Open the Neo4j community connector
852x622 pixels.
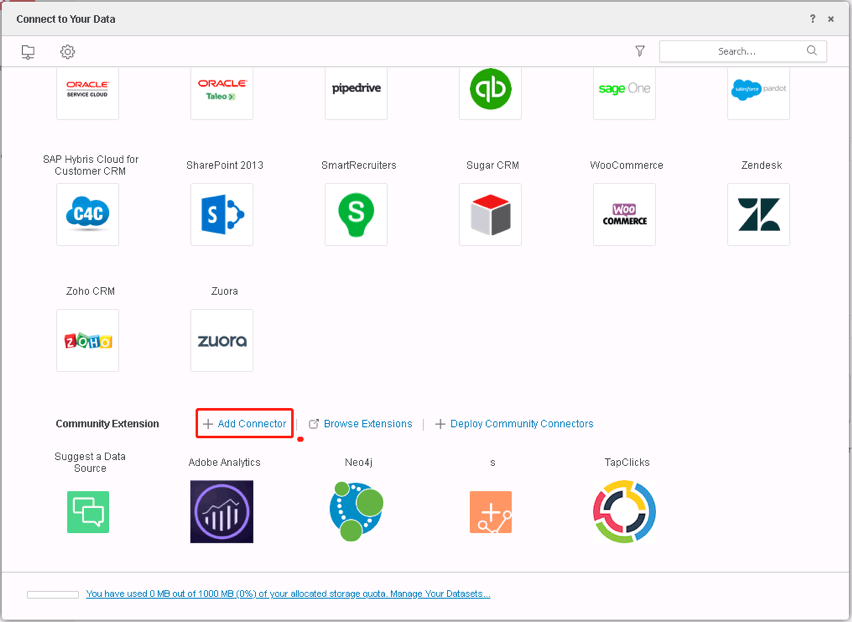click(356, 511)
